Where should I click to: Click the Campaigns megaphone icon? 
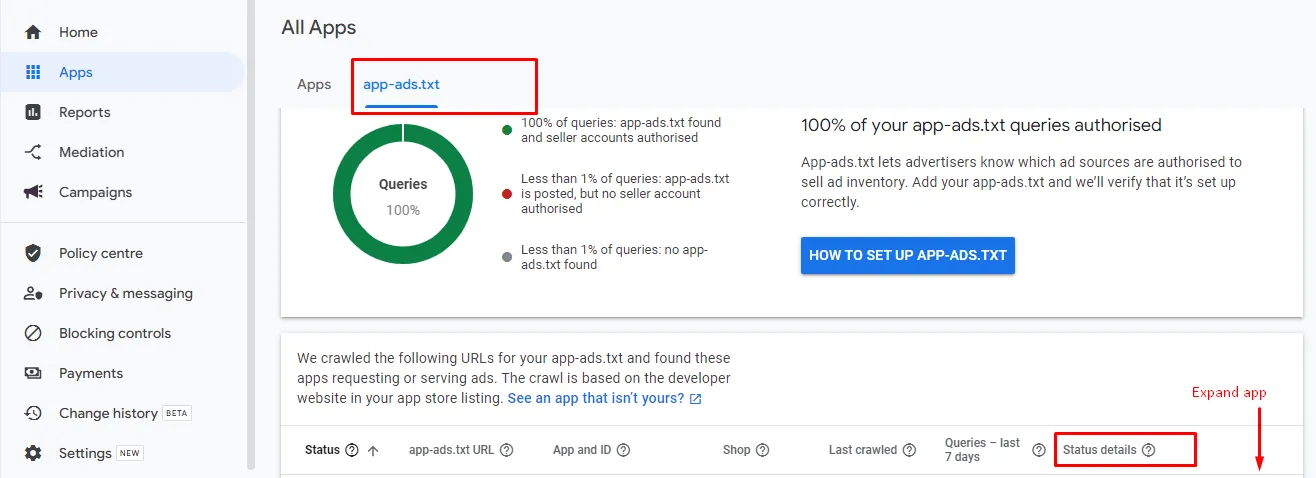pos(33,192)
